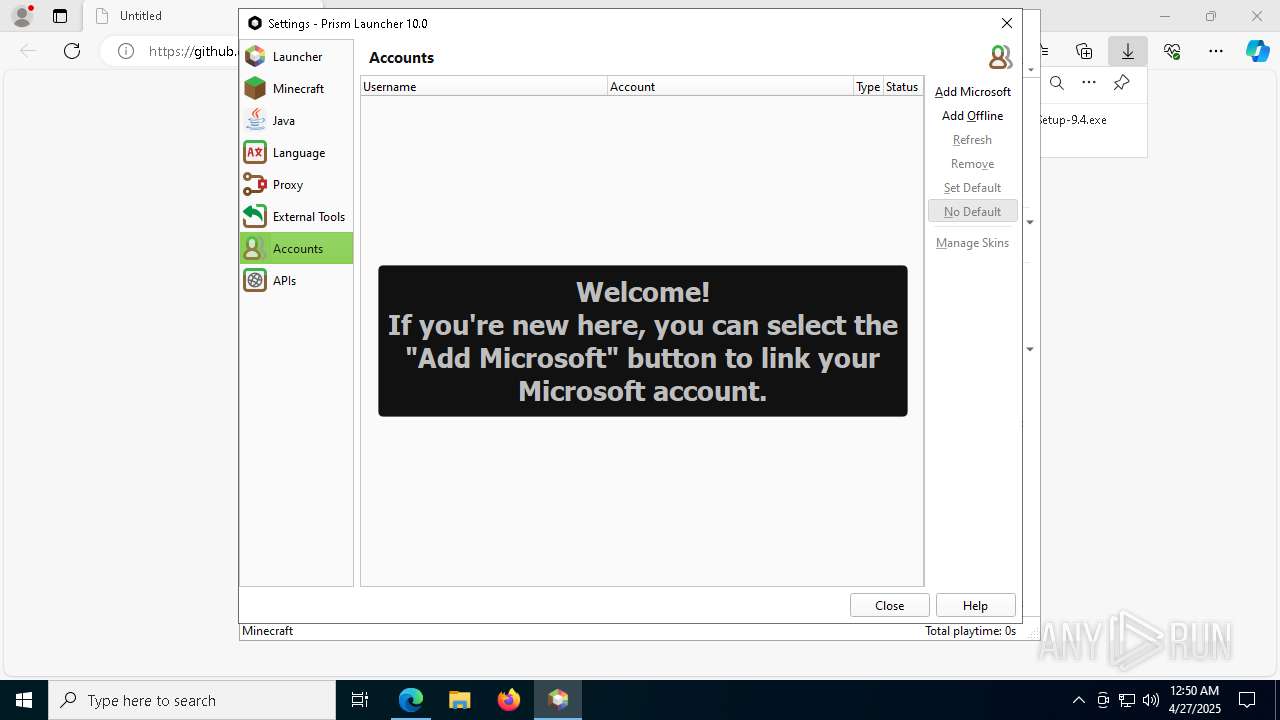
Task: Close the Settings dialog with Close button
Action: coord(889,605)
